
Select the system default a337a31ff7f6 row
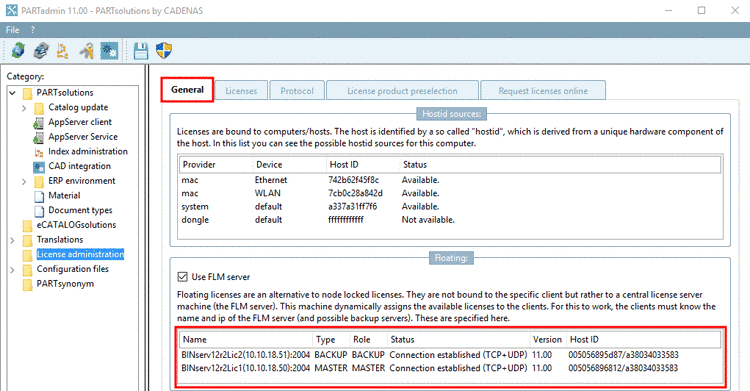(x=450, y=207)
